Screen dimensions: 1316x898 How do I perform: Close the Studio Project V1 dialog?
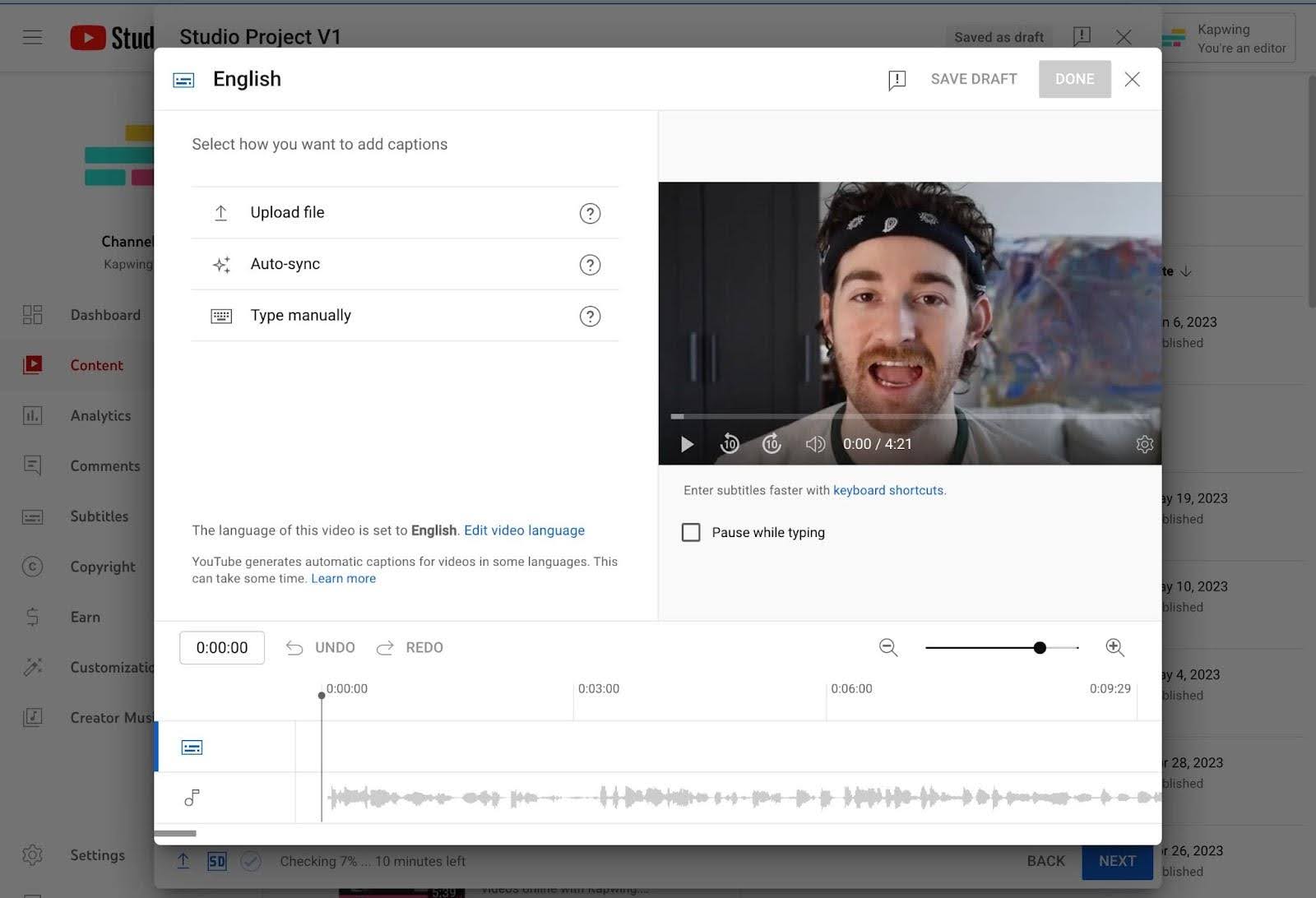click(1124, 37)
